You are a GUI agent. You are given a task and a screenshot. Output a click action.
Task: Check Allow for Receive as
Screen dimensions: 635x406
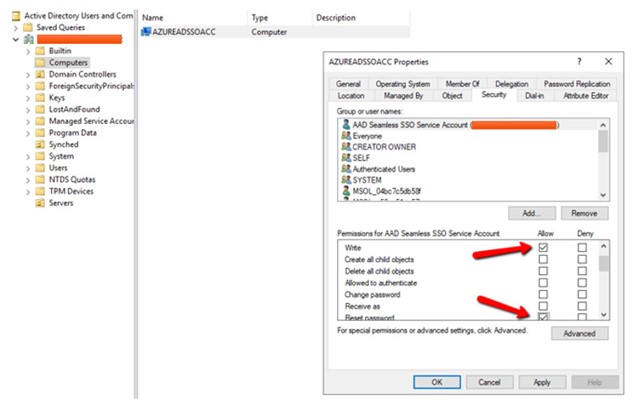tap(543, 306)
